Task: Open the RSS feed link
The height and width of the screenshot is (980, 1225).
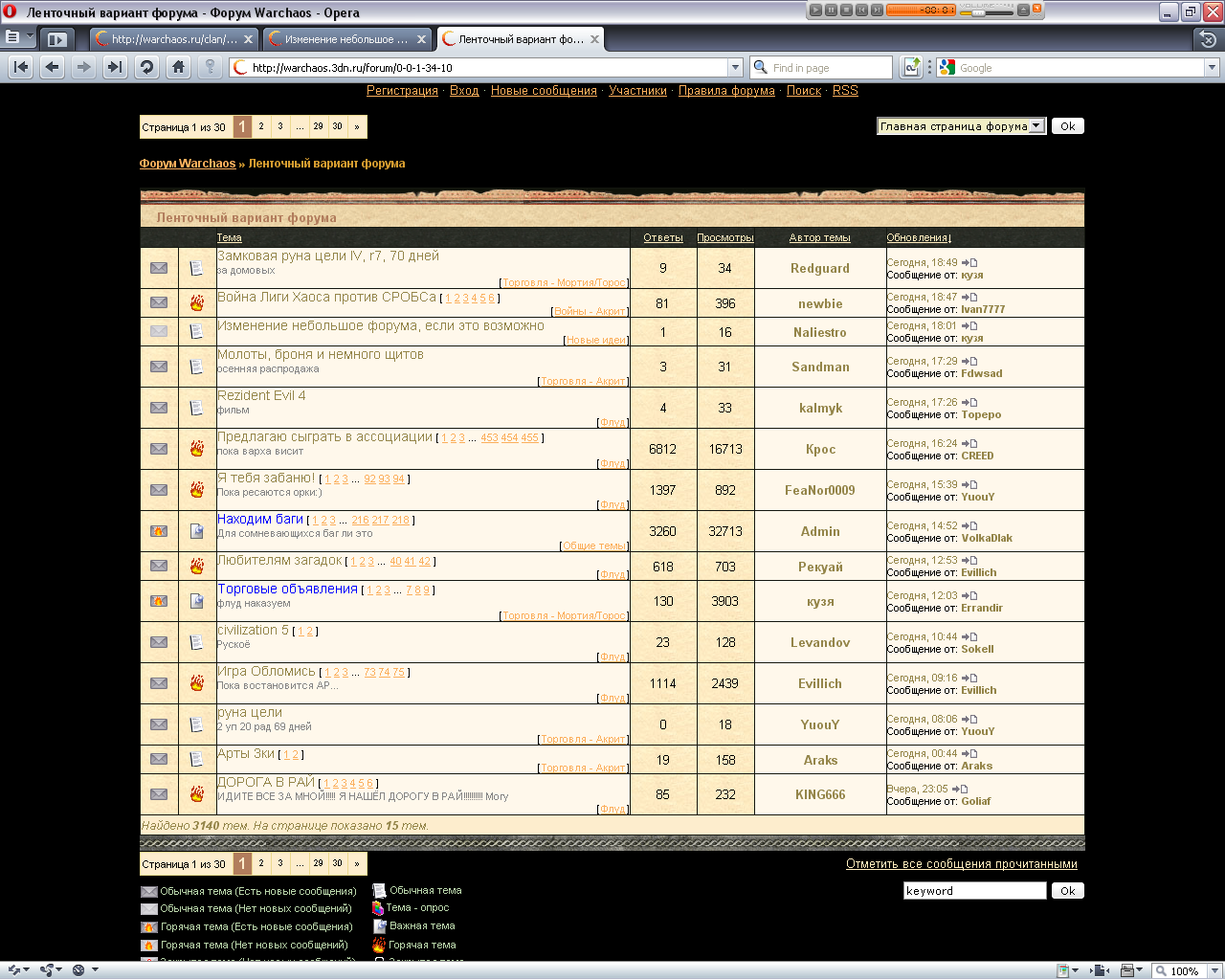Action: [x=845, y=91]
